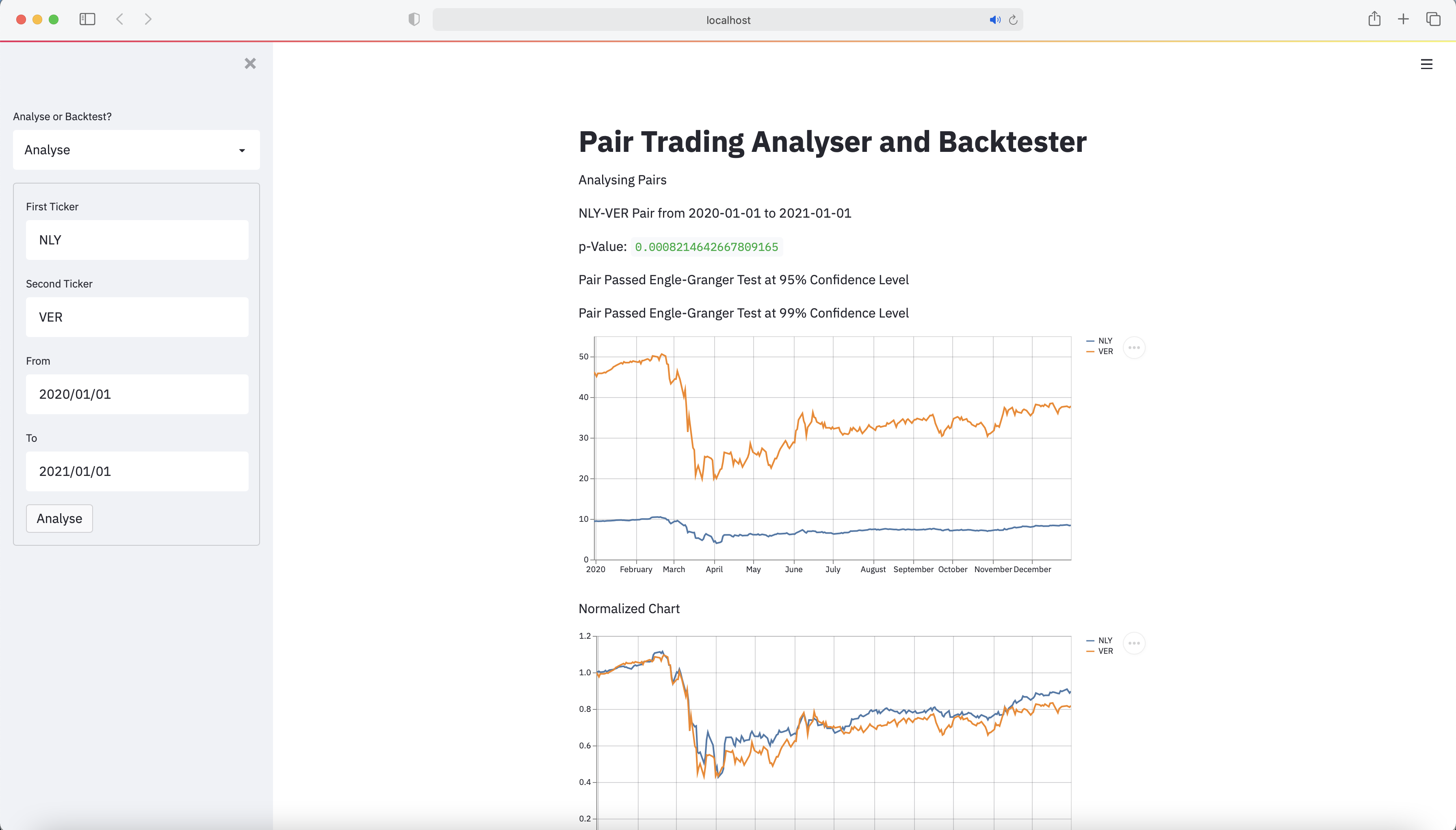The image size is (1456, 830).
Task: Open the Analyse or Backtest dropdown
Action: (x=136, y=149)
